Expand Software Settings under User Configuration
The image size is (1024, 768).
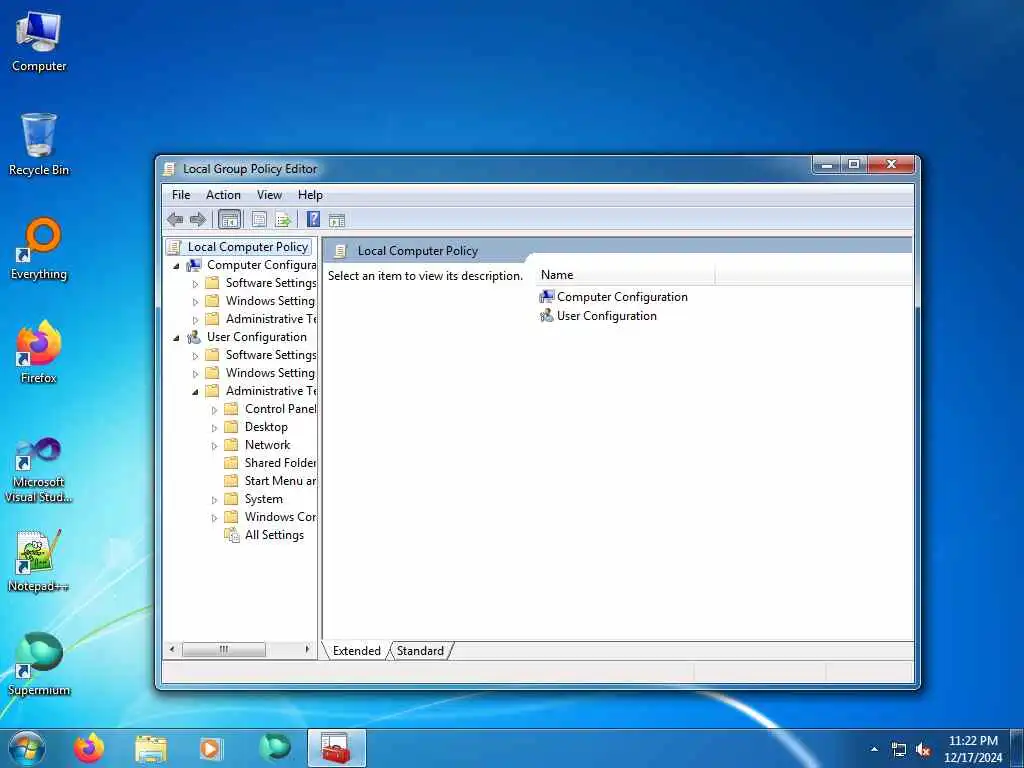click(x=195, y=356)
